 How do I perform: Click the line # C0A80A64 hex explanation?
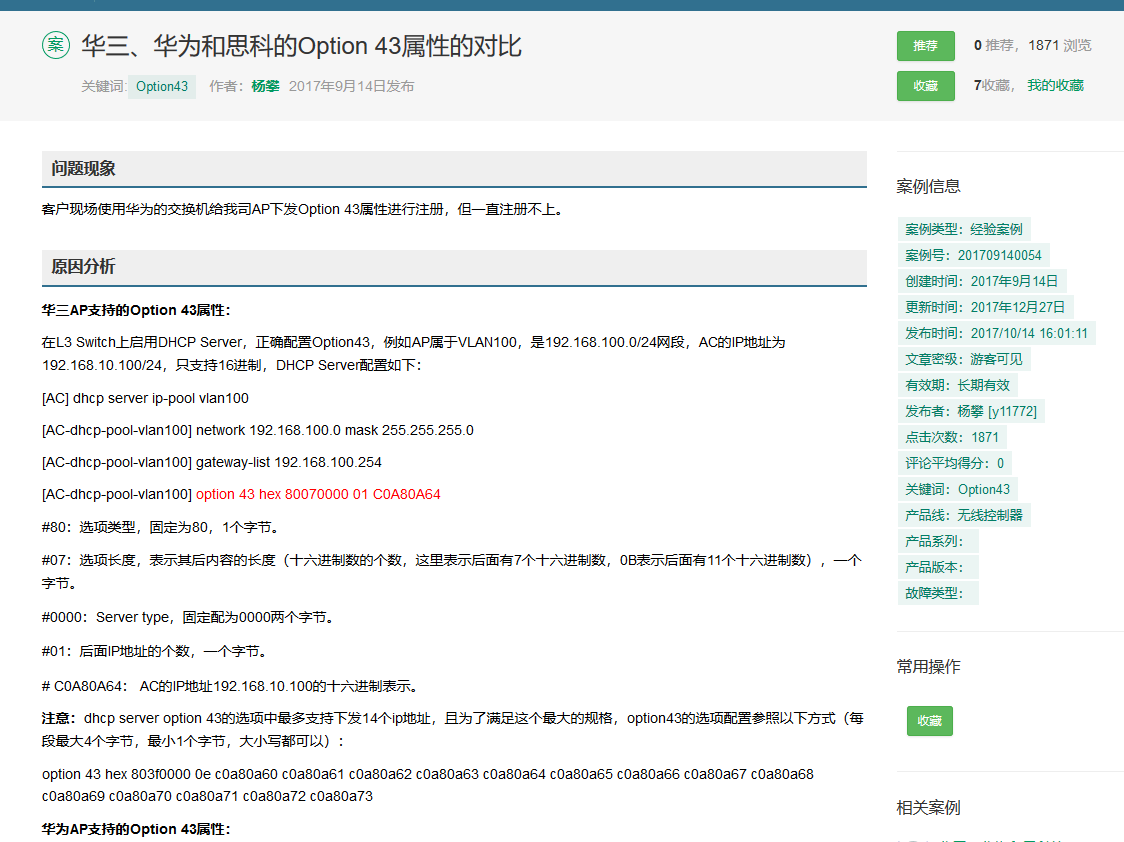tap(232, 686)
